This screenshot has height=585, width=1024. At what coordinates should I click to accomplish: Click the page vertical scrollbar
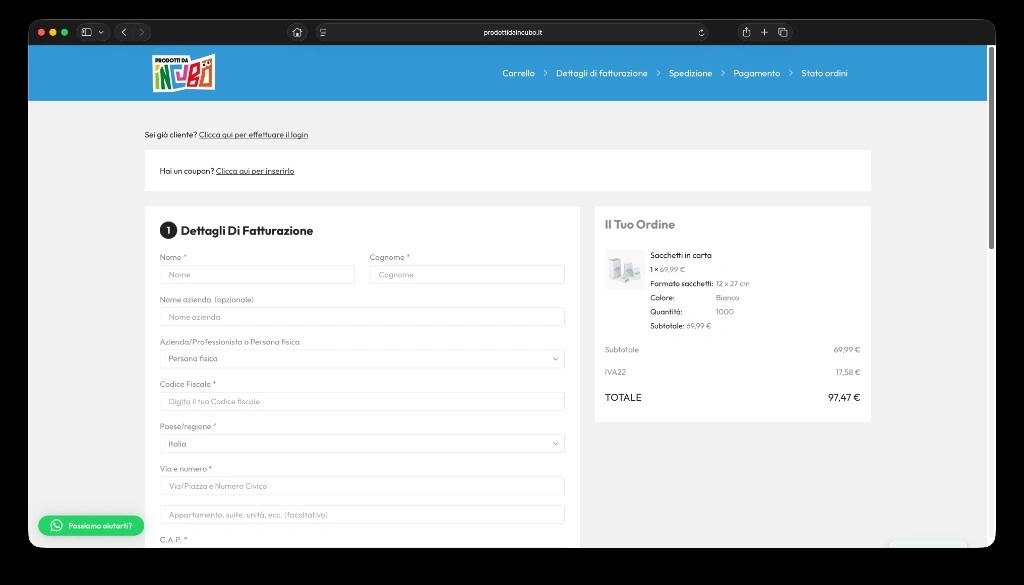click(x=991, y=148)
